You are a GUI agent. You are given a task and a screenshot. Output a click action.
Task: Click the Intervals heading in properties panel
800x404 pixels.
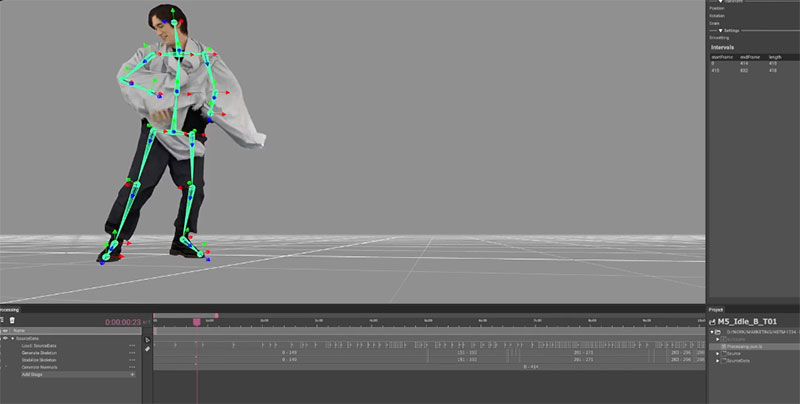(722, 47)
